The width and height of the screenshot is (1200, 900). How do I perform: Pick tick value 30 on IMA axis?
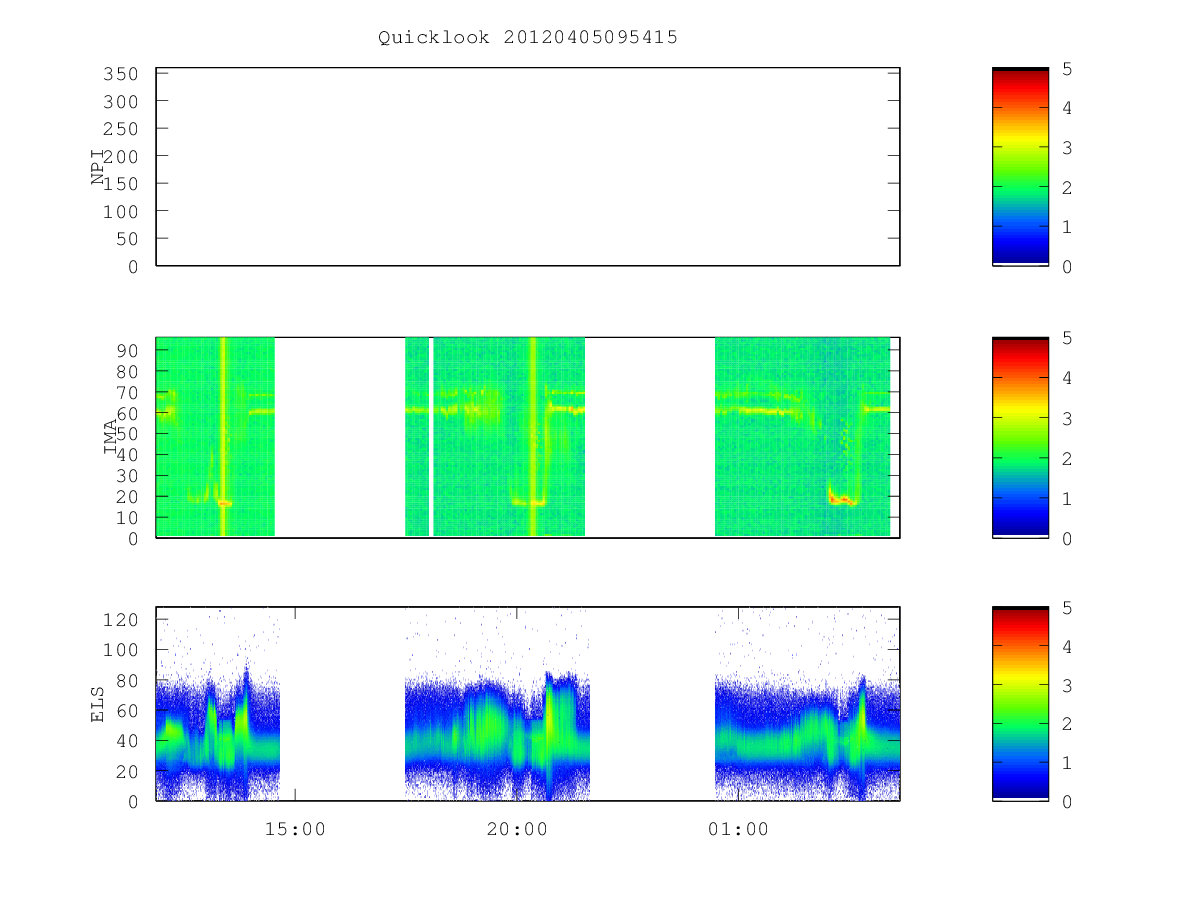point(128,476)
